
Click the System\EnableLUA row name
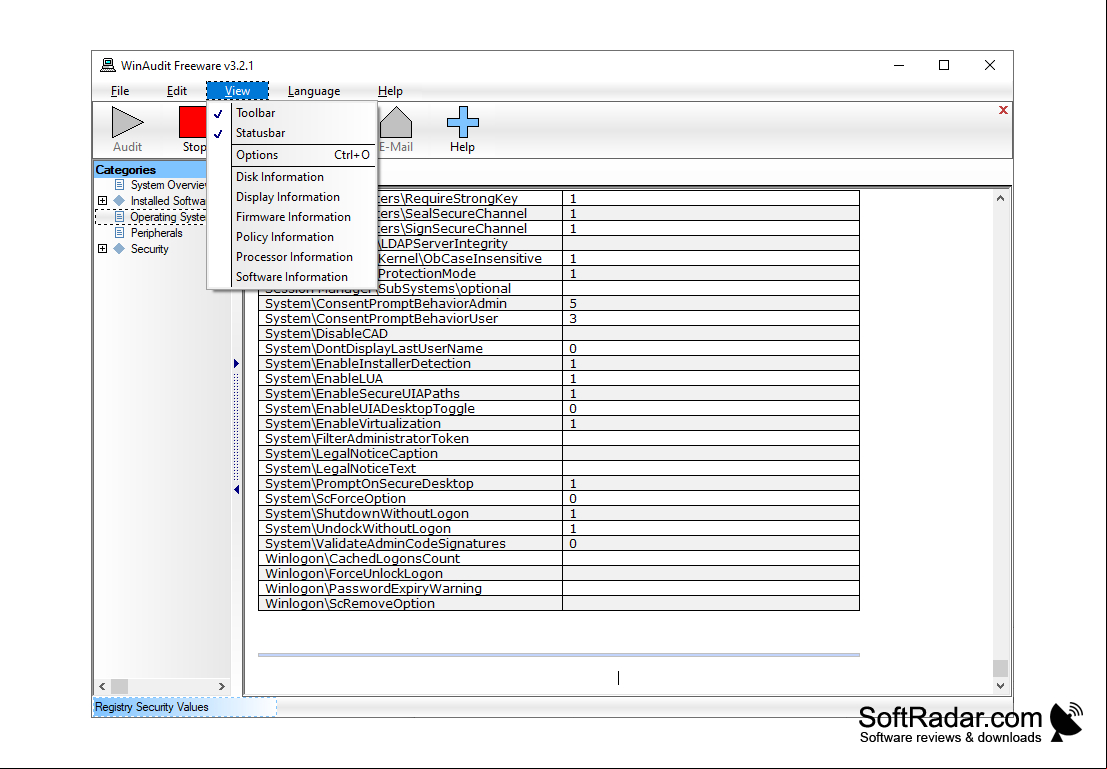point(324,378)
